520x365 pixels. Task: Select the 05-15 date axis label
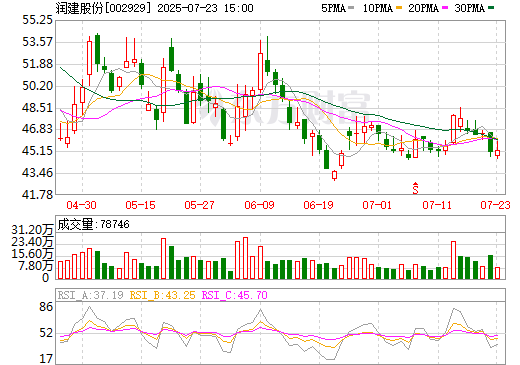point(140,205)
